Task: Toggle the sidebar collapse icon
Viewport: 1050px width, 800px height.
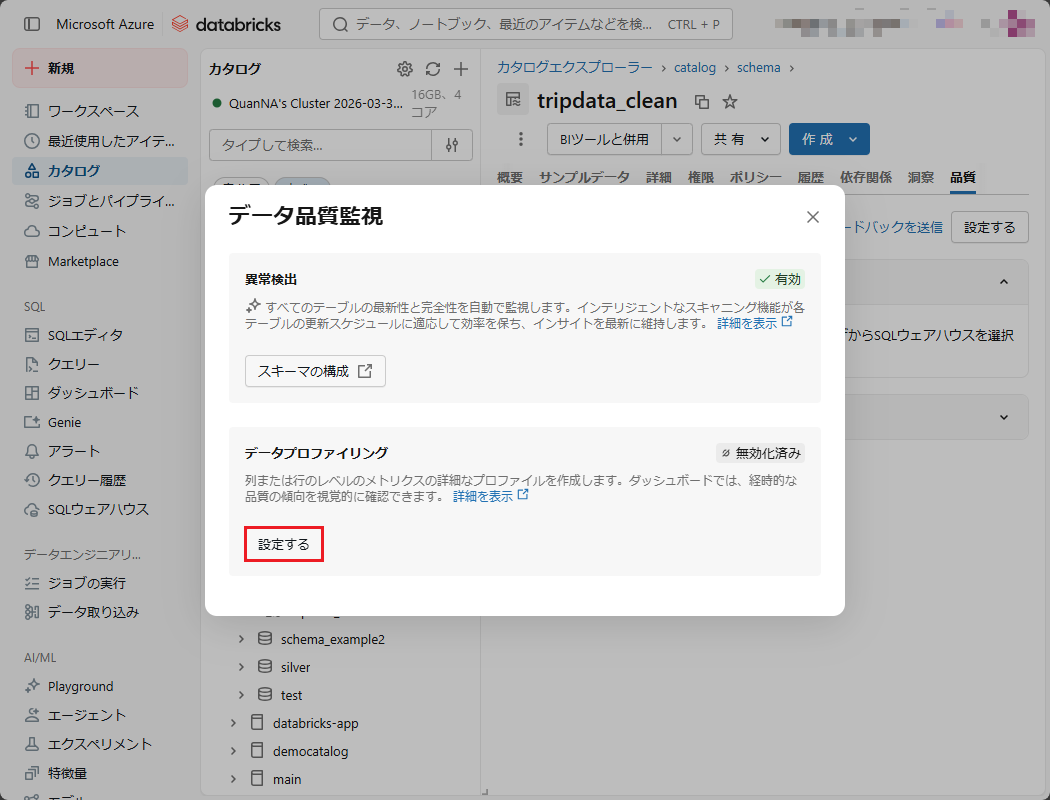Action: point(32,24)
